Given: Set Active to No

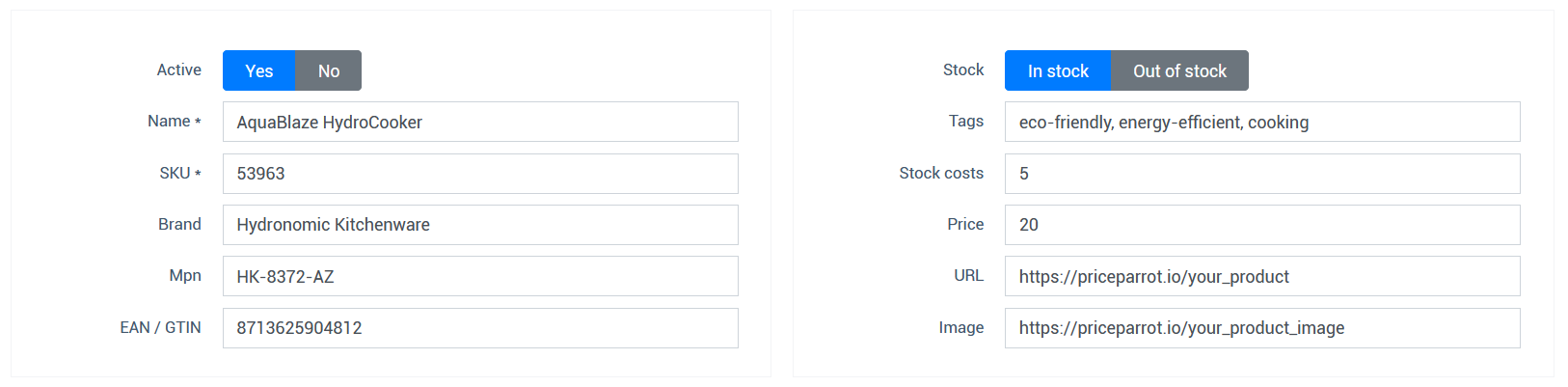Looking at the screenshot, I should coord(328,70).
